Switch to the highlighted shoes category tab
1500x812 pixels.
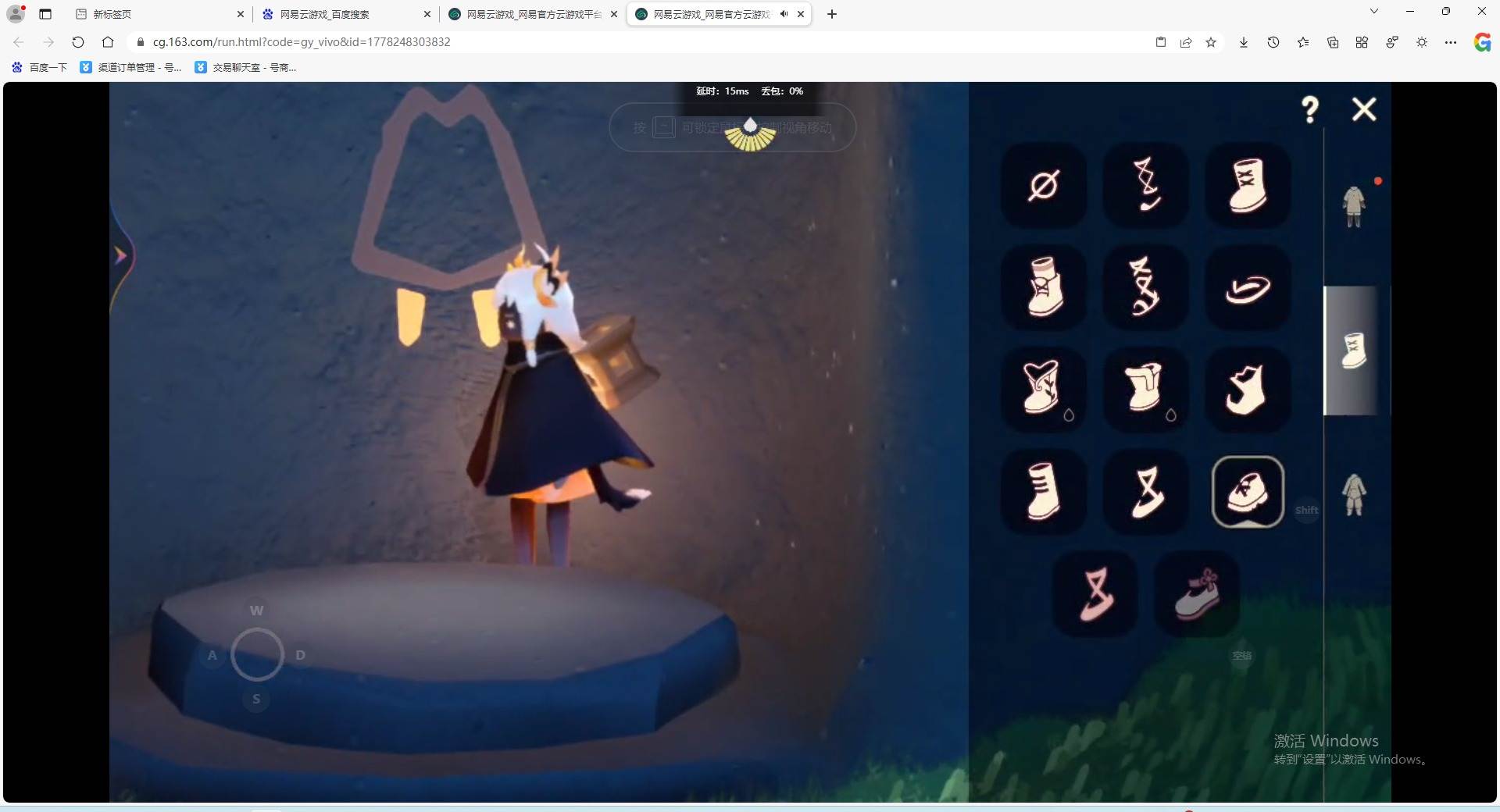tap(1354, 351)
